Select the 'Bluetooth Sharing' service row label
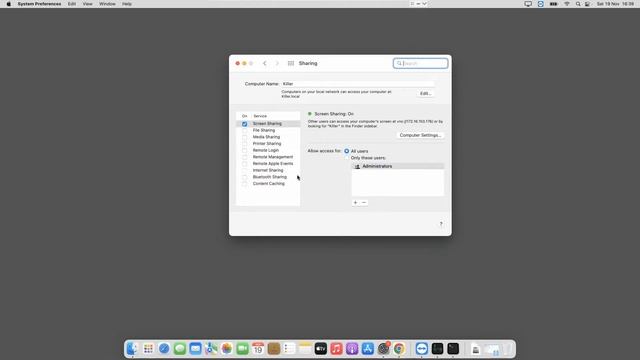 pos(270,177)
